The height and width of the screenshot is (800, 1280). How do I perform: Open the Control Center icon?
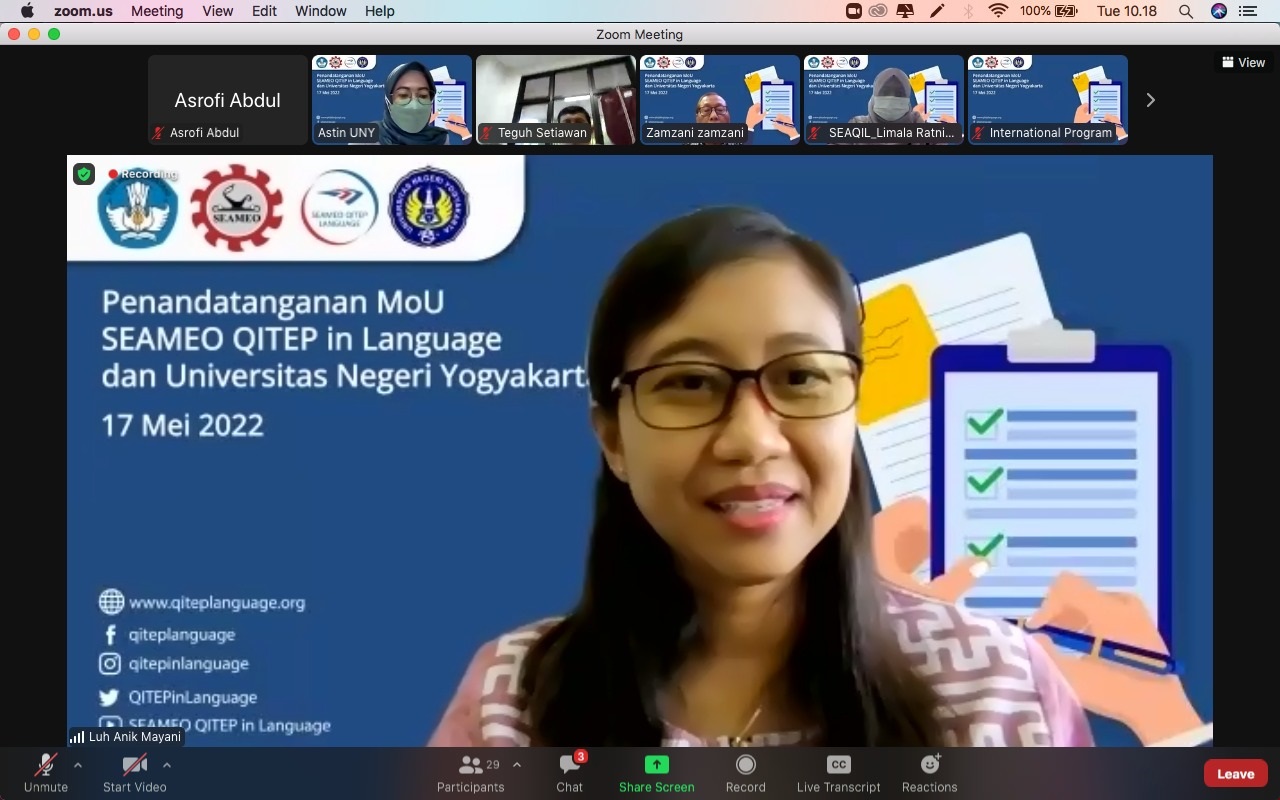[x=1247, y=11]
